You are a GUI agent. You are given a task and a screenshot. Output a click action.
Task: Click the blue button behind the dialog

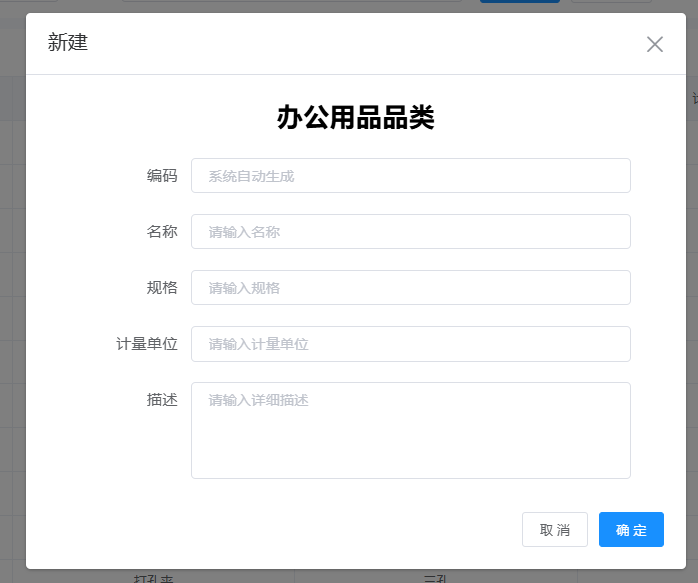pos(519,3)
